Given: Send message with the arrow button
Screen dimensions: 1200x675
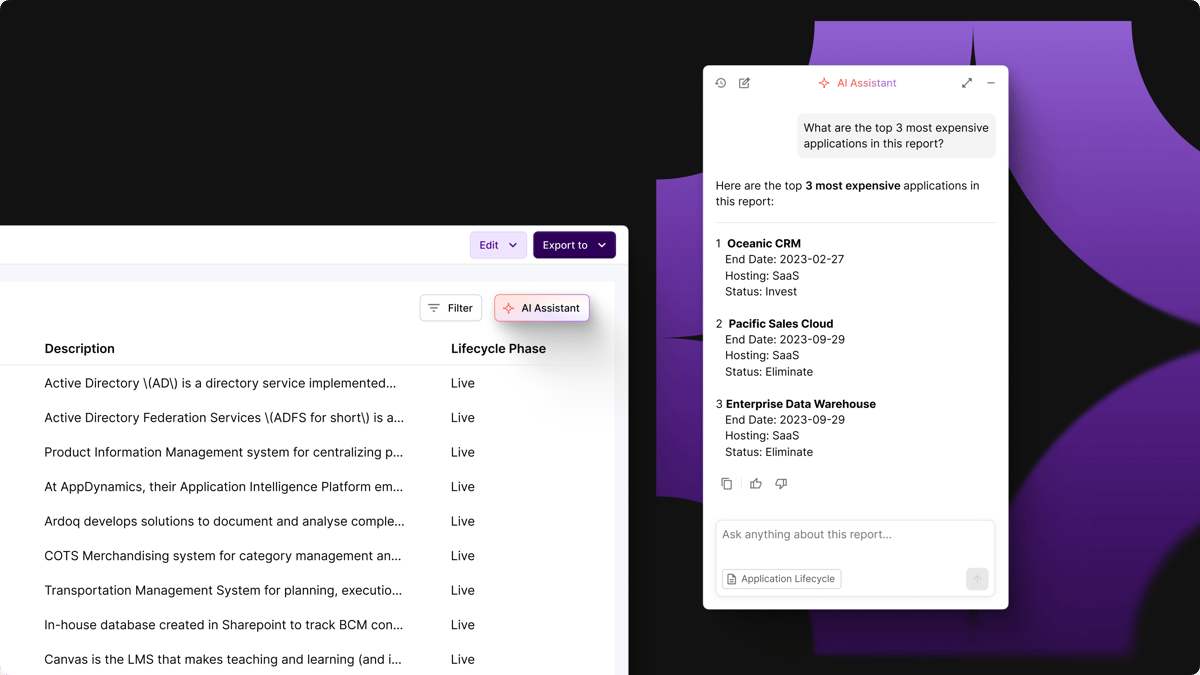Looking at the screenshot, I should pyautogui.click(x=977, y=579).
